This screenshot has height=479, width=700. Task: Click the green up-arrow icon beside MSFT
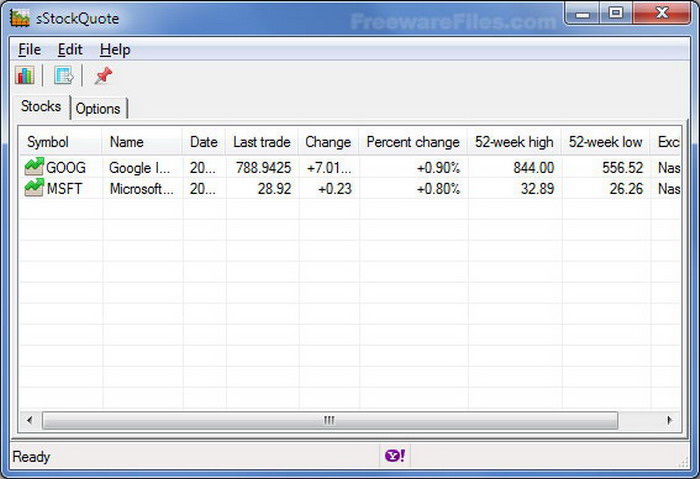[34, 187]
